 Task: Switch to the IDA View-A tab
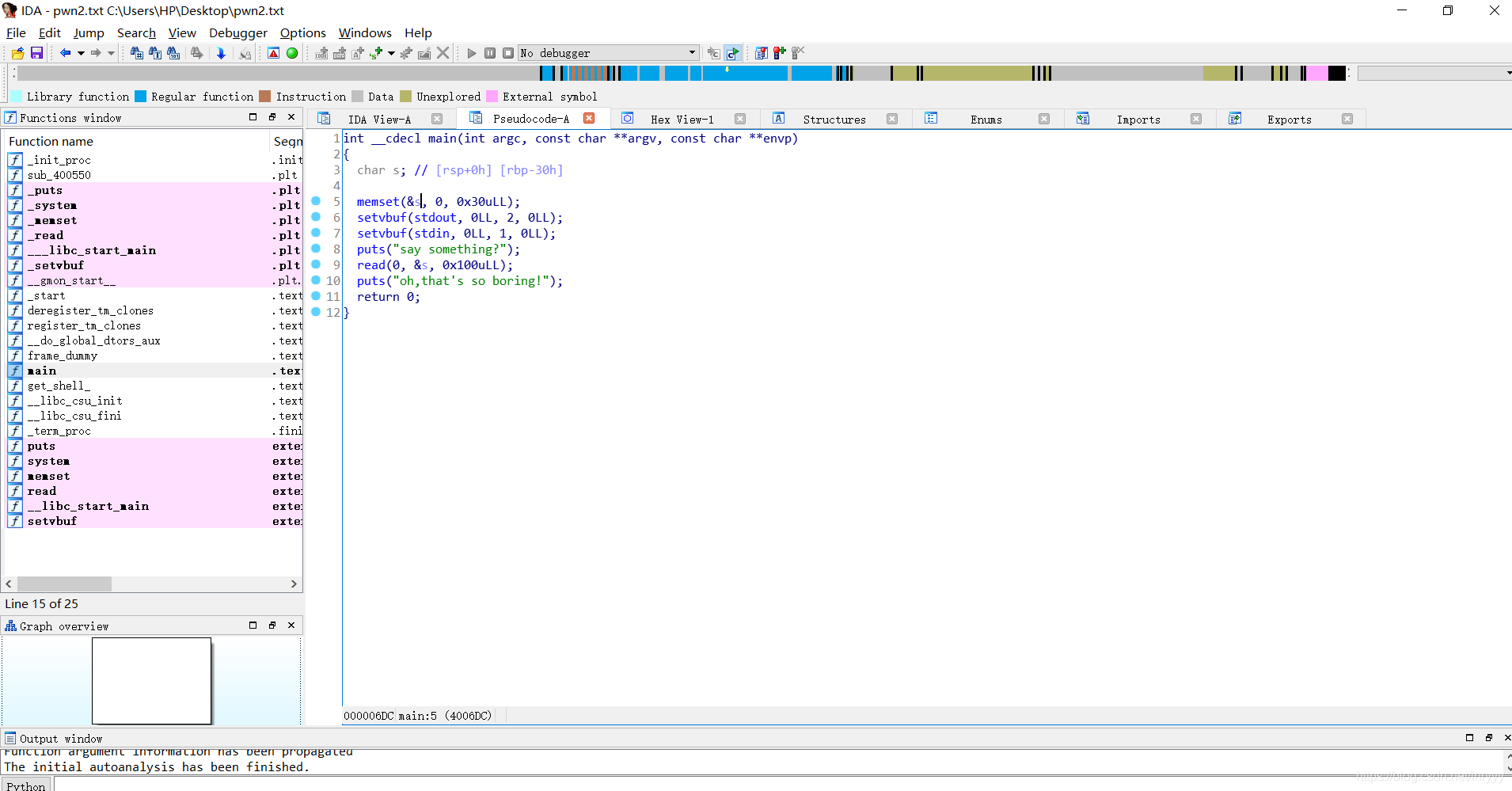[379, 119]
